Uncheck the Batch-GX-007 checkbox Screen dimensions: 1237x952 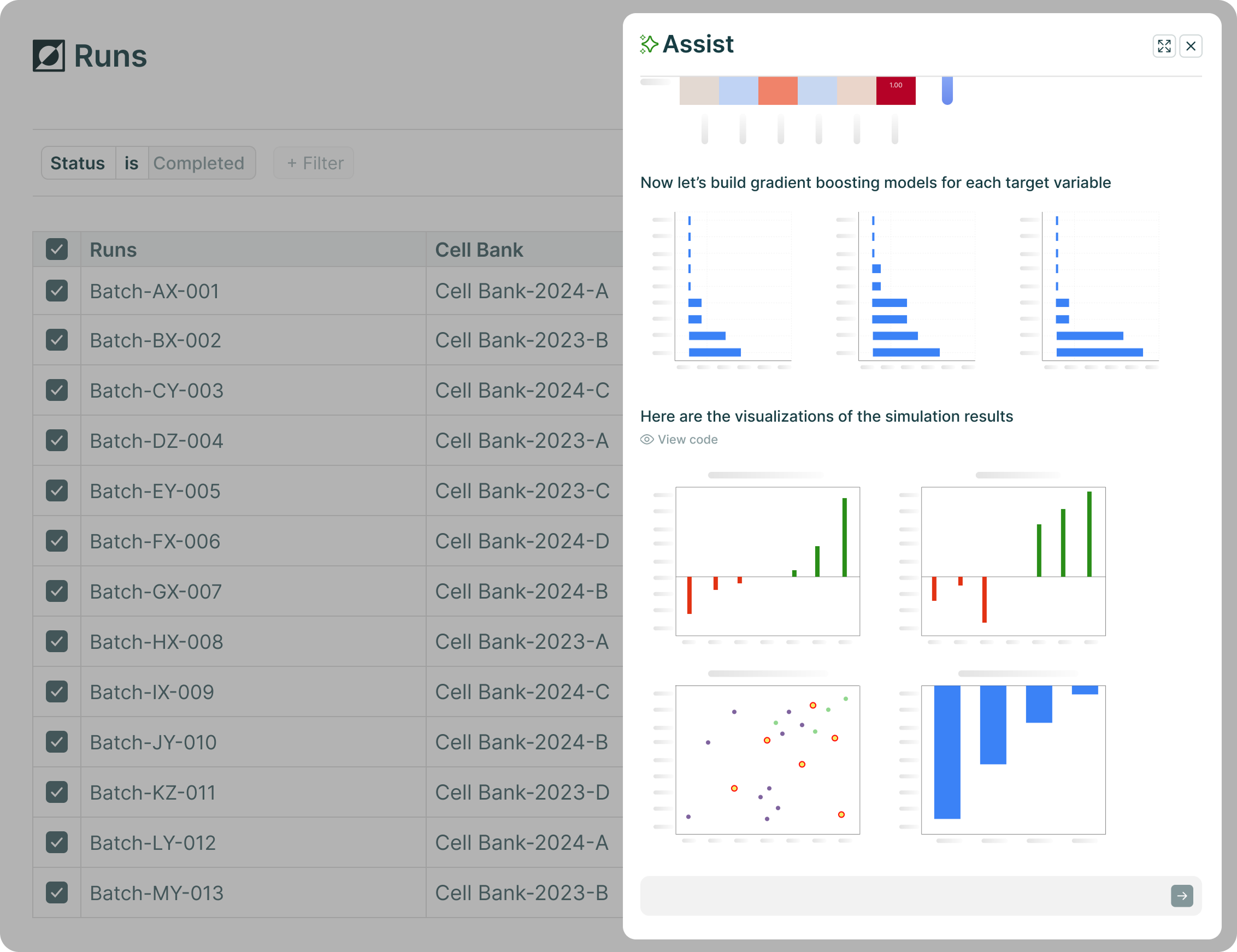click(x=57, y=592)
